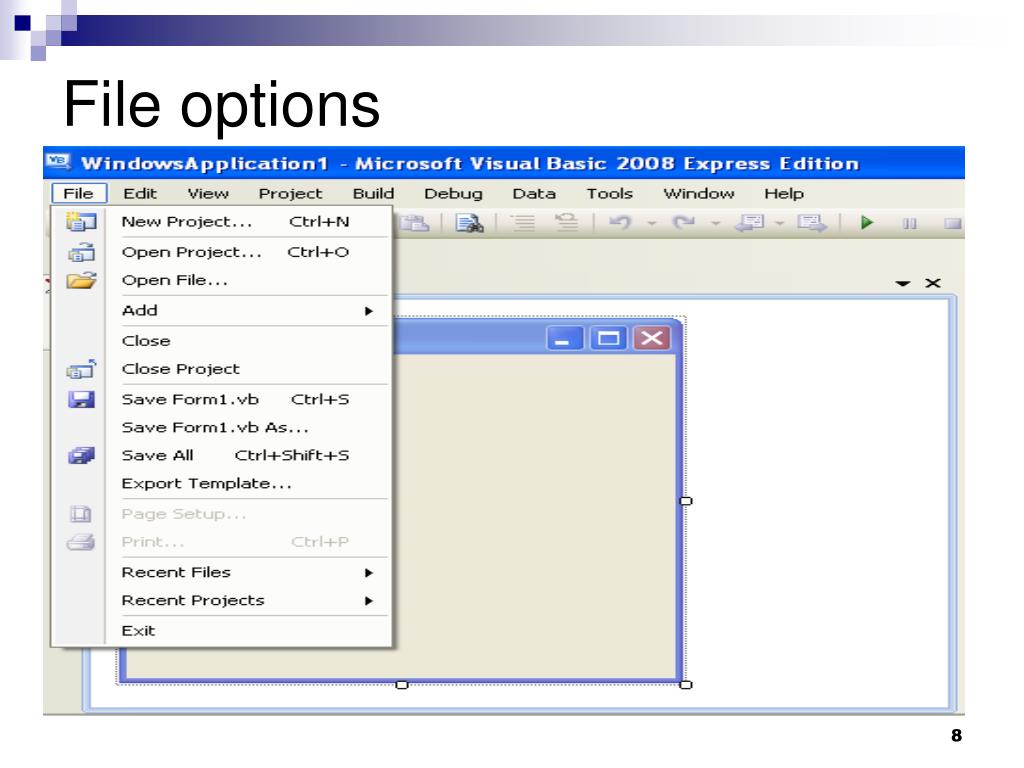
Task: Click the floppy disk Save icon
Action: click(82, 399)
